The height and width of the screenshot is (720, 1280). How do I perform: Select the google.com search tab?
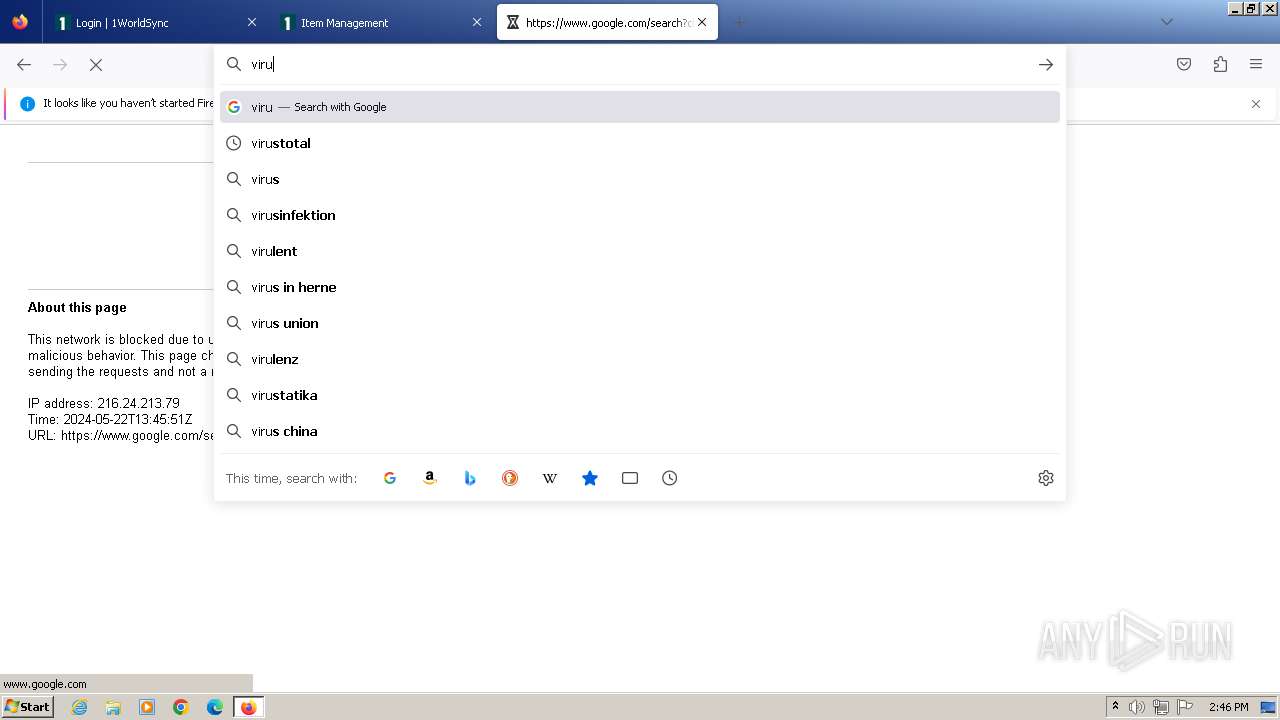coord(607,22)
